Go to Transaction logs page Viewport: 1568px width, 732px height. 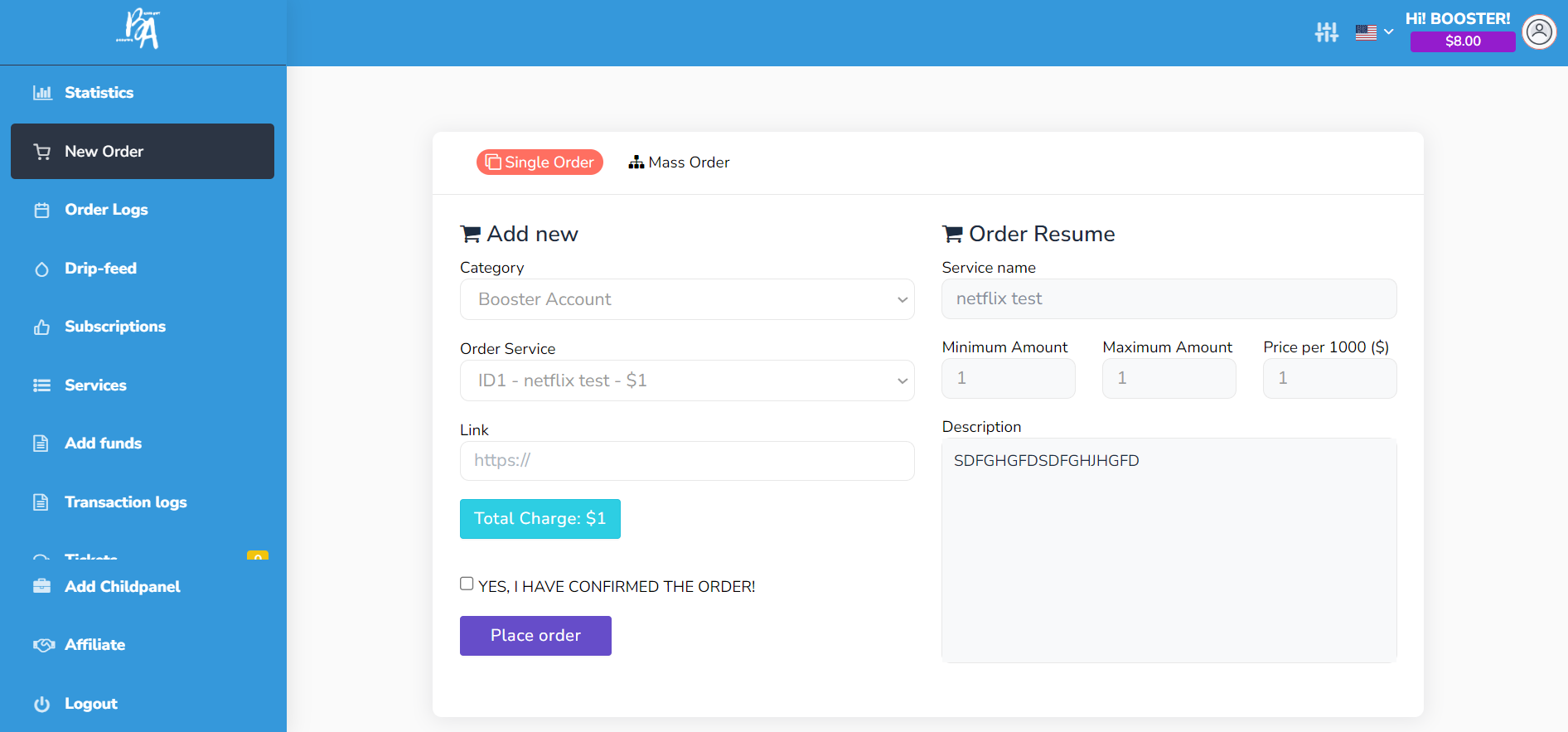point(126,502)
